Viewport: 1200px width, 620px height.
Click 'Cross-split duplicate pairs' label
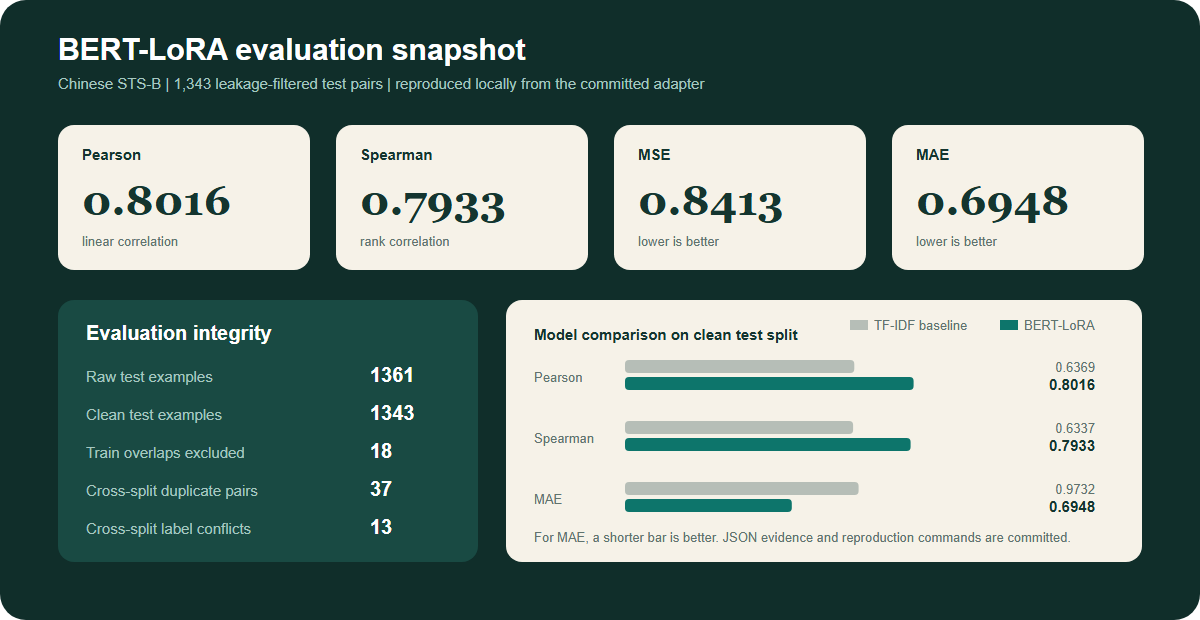click(x=172, y=491)
